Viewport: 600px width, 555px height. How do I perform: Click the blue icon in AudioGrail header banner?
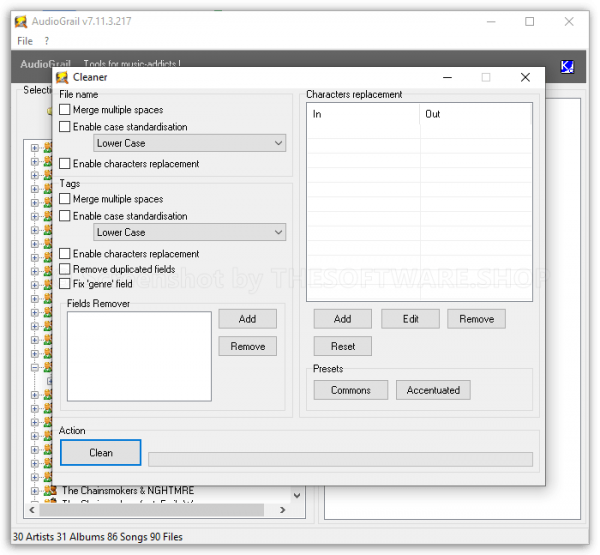tap(567, 67)
